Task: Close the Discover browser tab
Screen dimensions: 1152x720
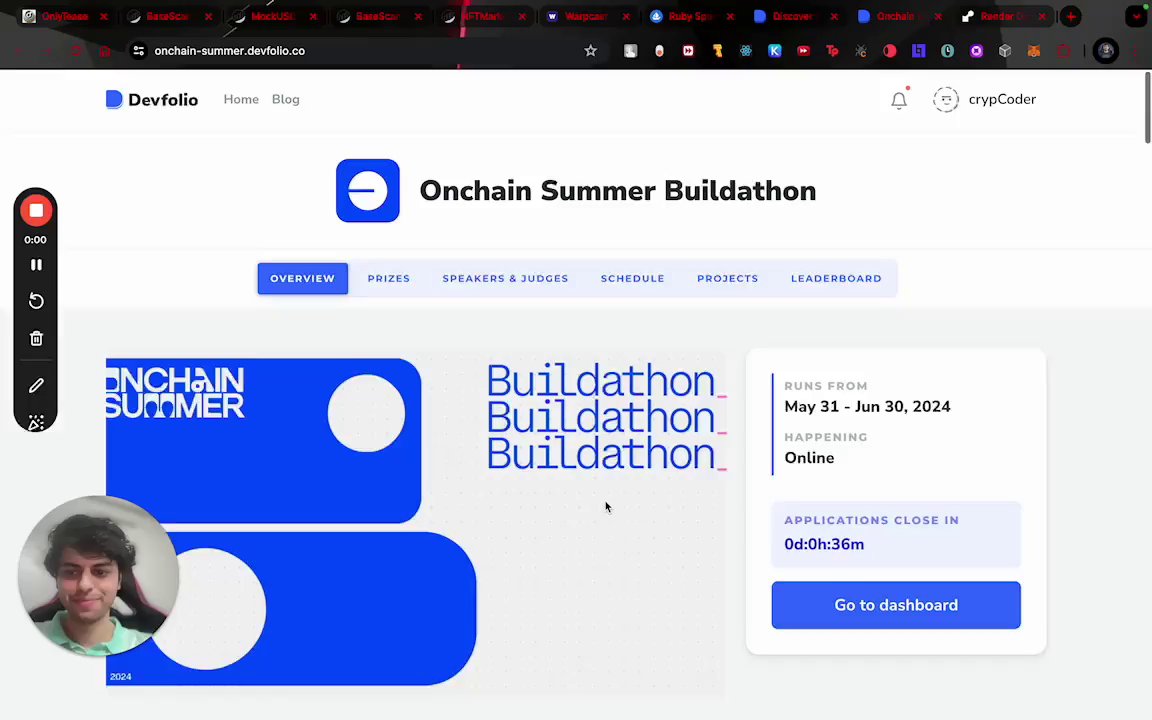Action: point(834,16)
